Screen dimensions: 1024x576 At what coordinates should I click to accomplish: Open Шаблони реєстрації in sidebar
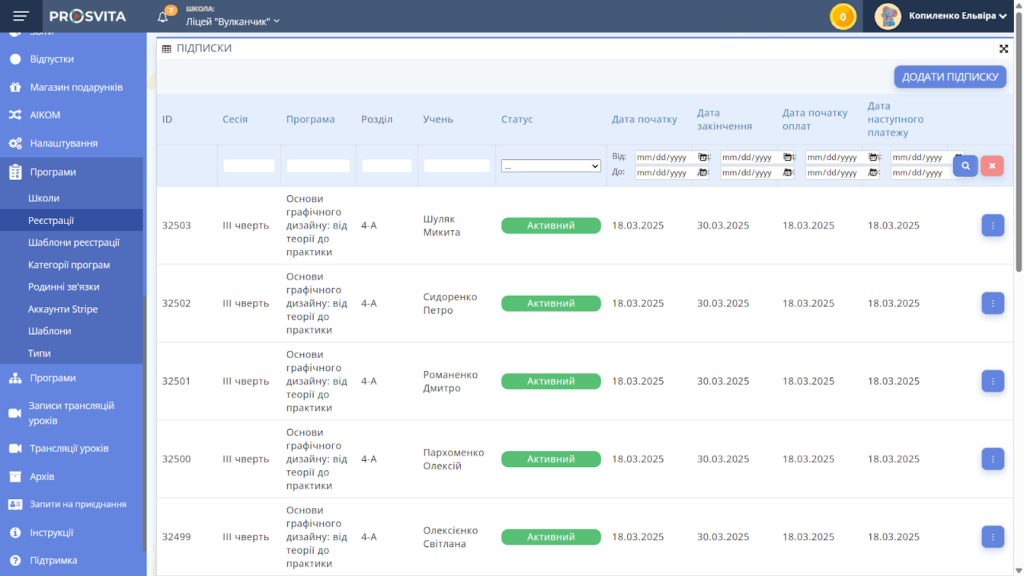(74, 242)
